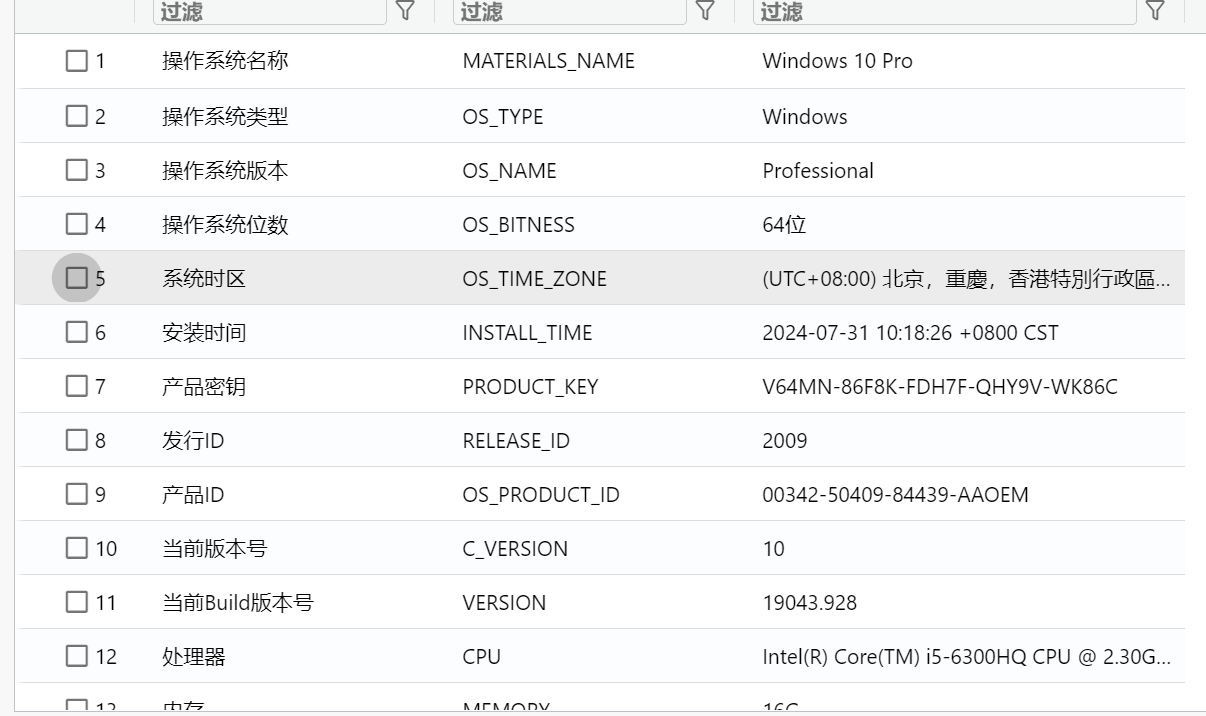This screenshot has height=716, width=1206.
Task: Check the checkbox for row 2 操作系统类型
Action: pyautogui.click(x=77, y=115)
